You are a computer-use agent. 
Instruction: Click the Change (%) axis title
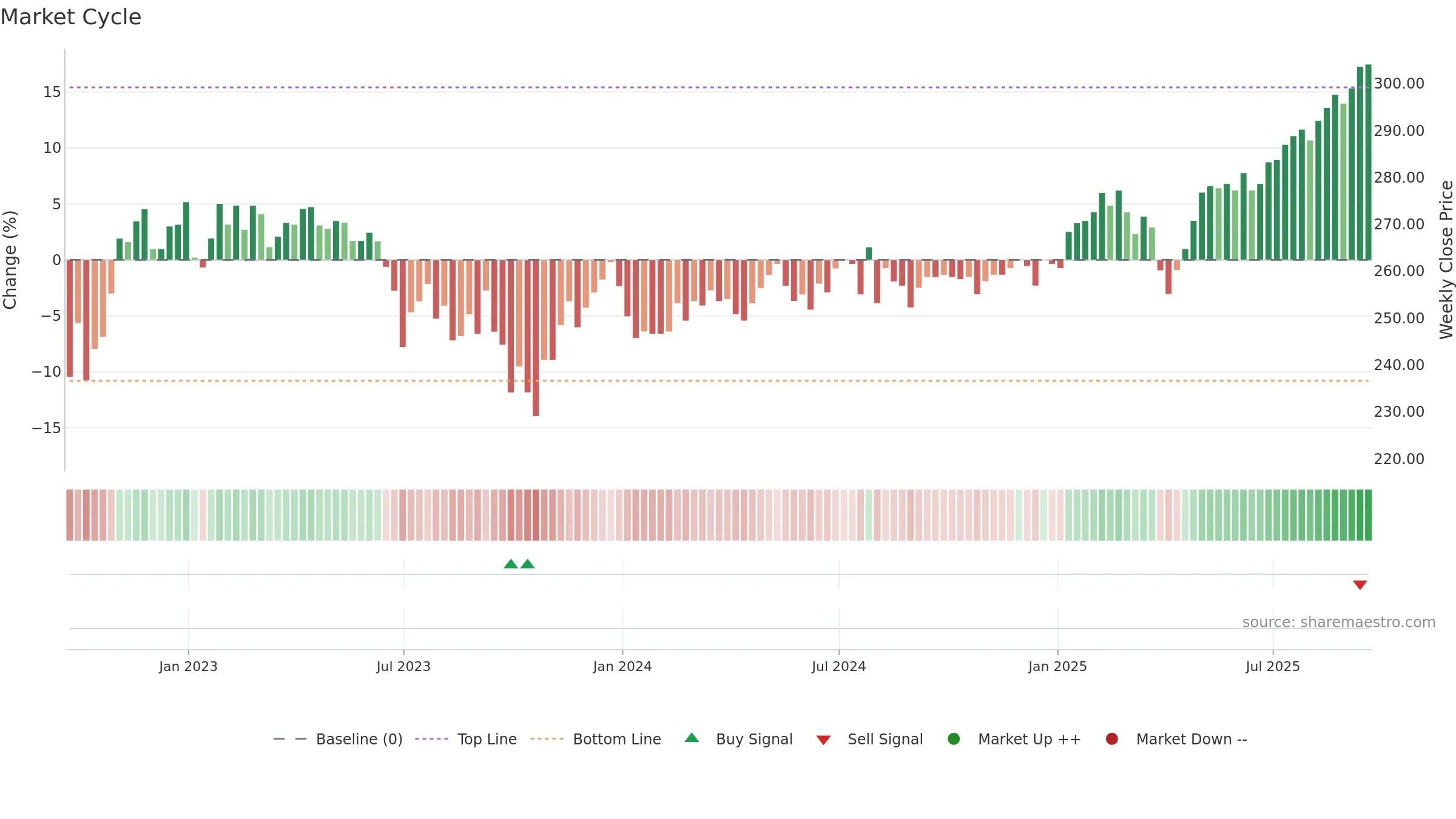point(10,260)
